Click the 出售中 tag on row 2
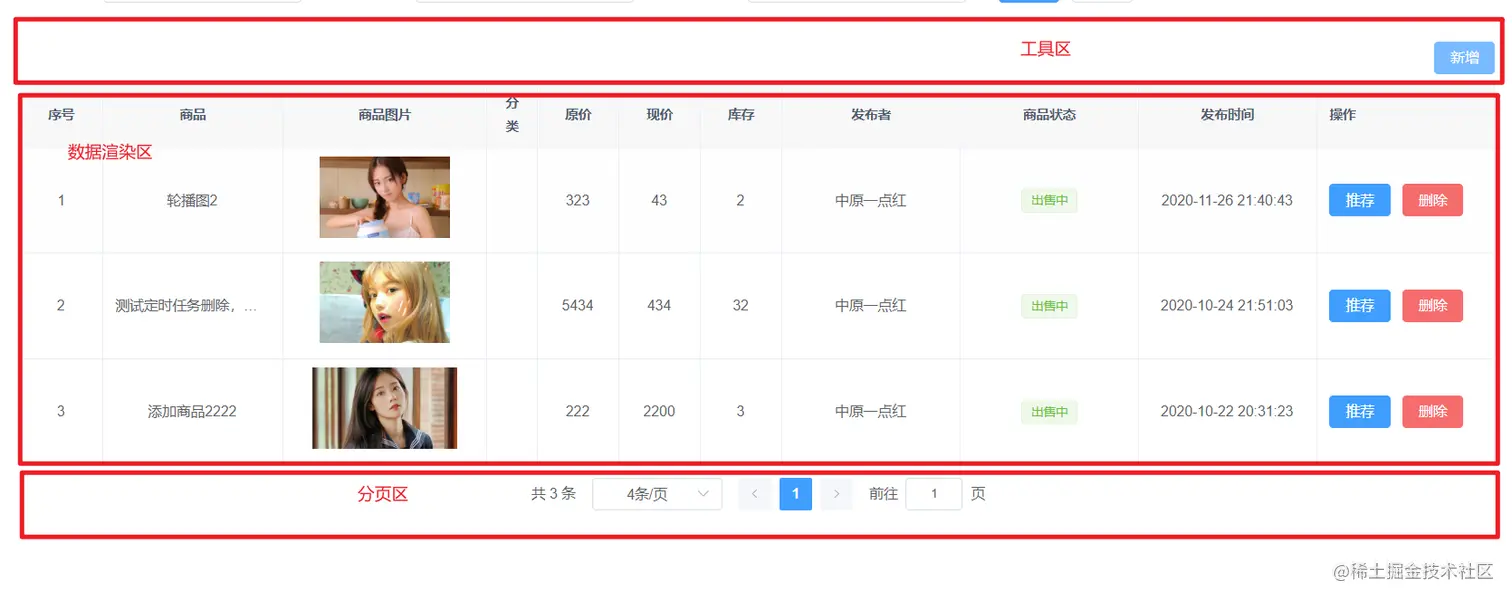This screenshot has width=1512, height=600. [x=1048, y=305]
